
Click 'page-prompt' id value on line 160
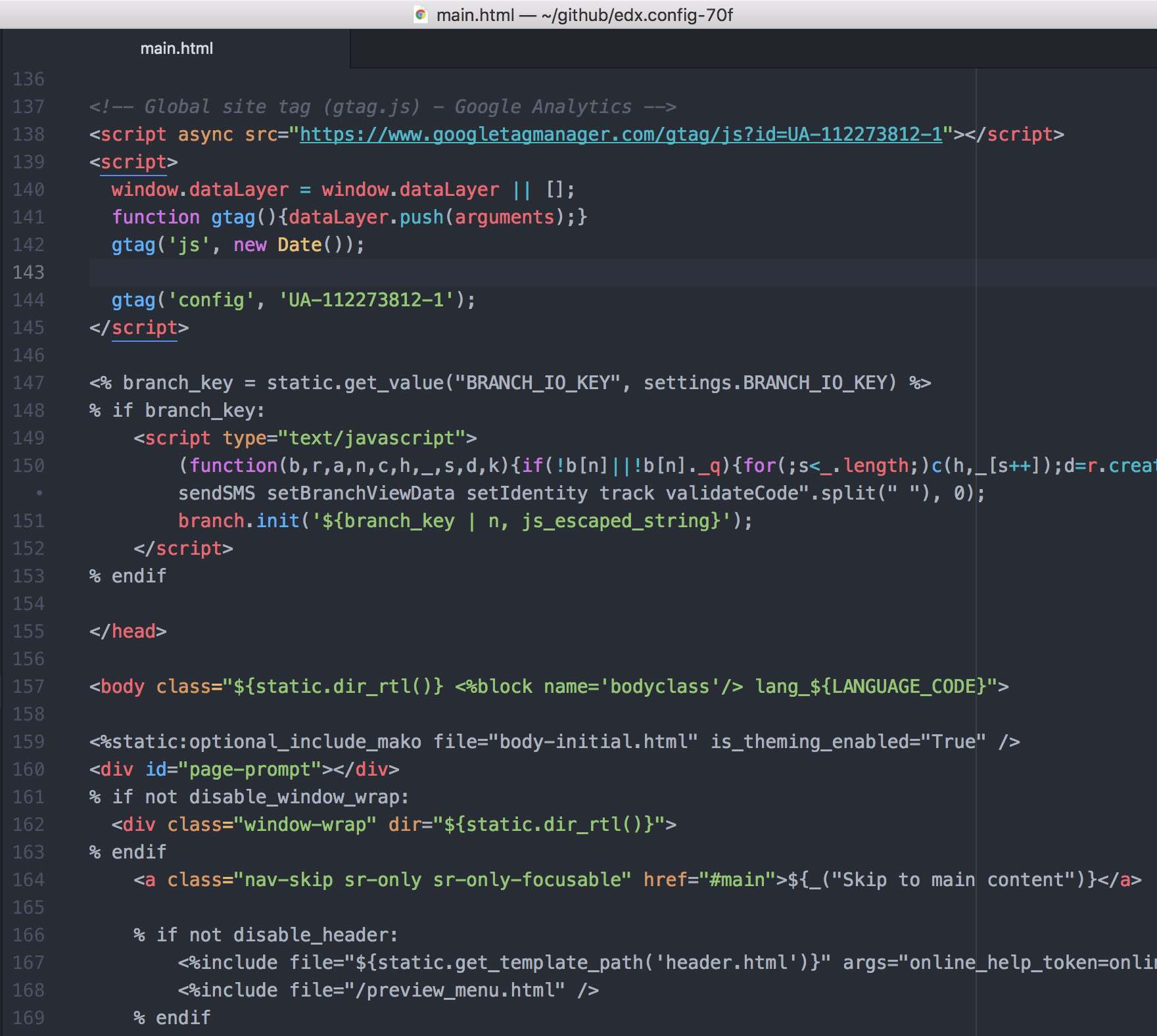click(x=250, y=769)
